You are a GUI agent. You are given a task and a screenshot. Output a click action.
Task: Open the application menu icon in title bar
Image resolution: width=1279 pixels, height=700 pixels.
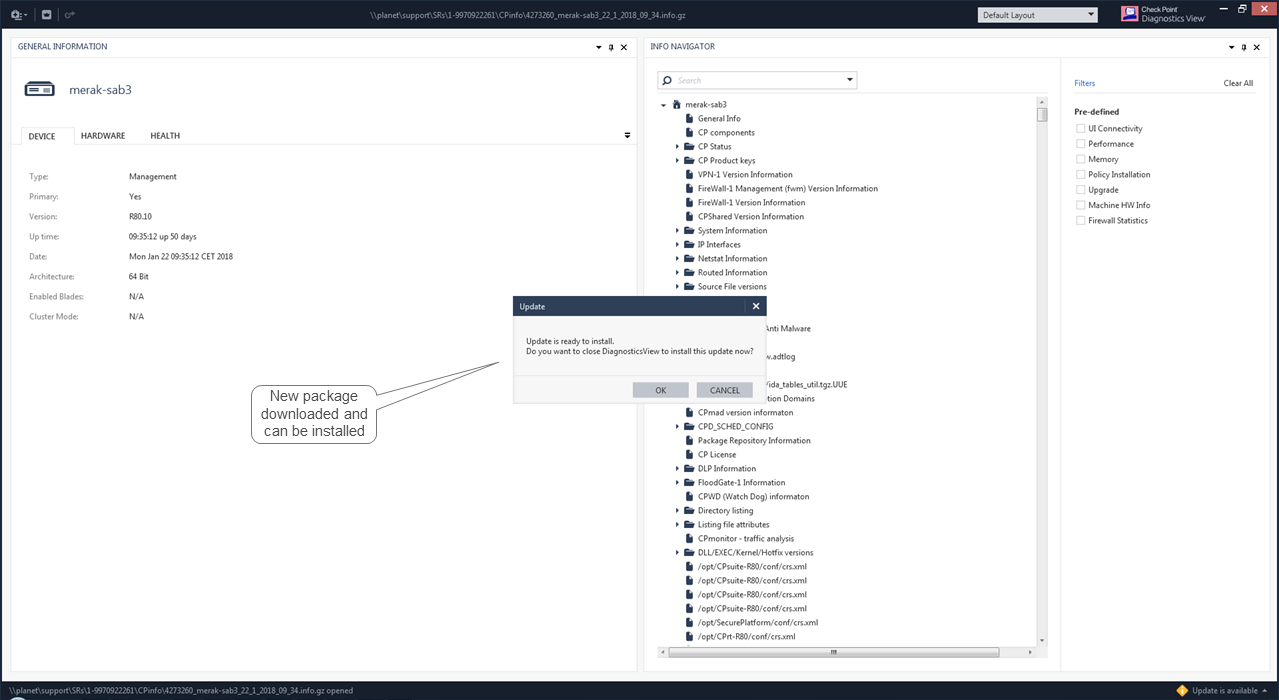click(18, 15)
